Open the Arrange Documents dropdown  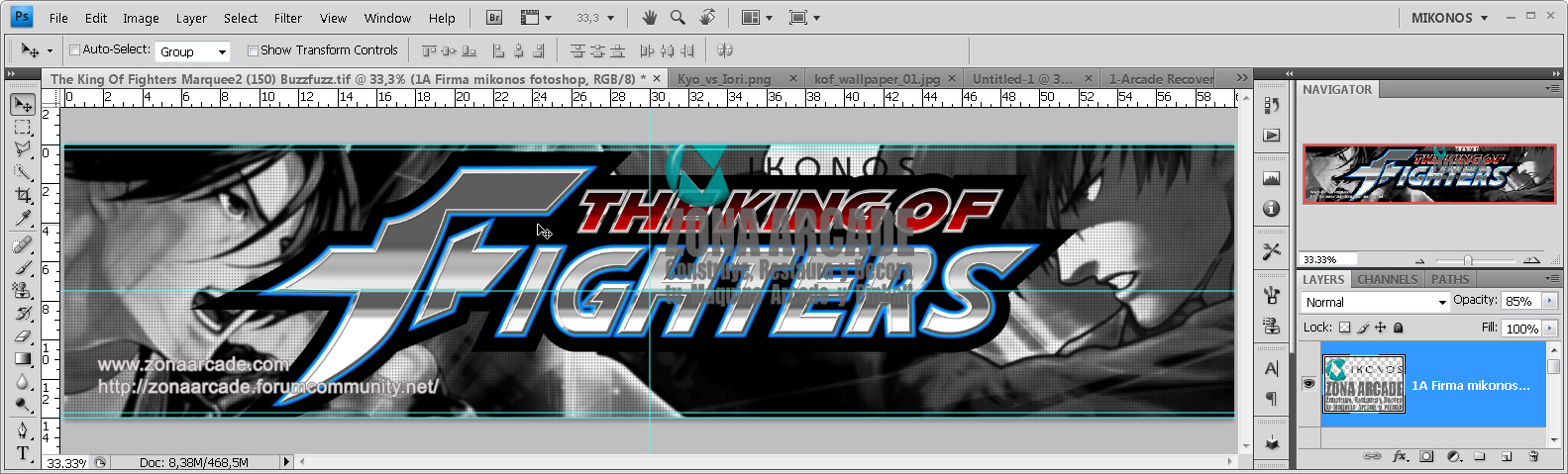point(758,18)
